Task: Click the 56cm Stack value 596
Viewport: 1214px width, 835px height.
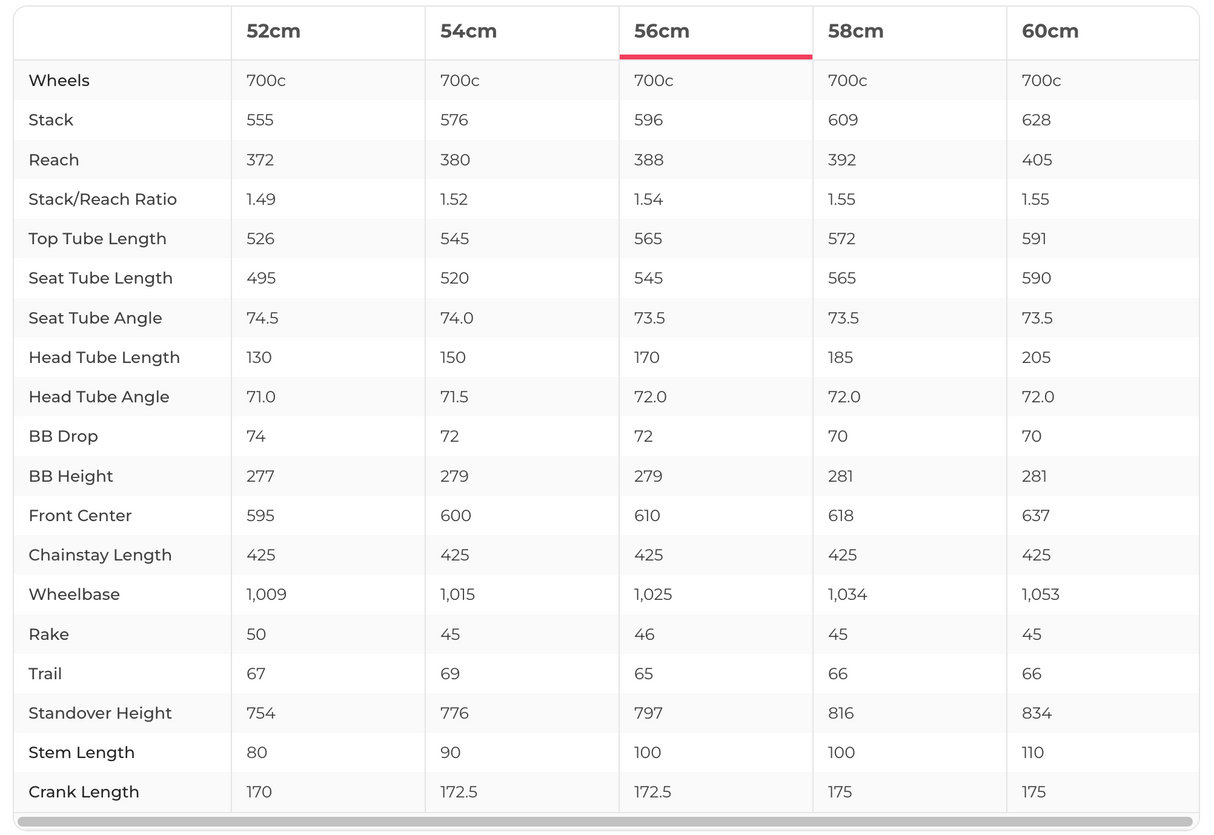Action: point(648,120)
